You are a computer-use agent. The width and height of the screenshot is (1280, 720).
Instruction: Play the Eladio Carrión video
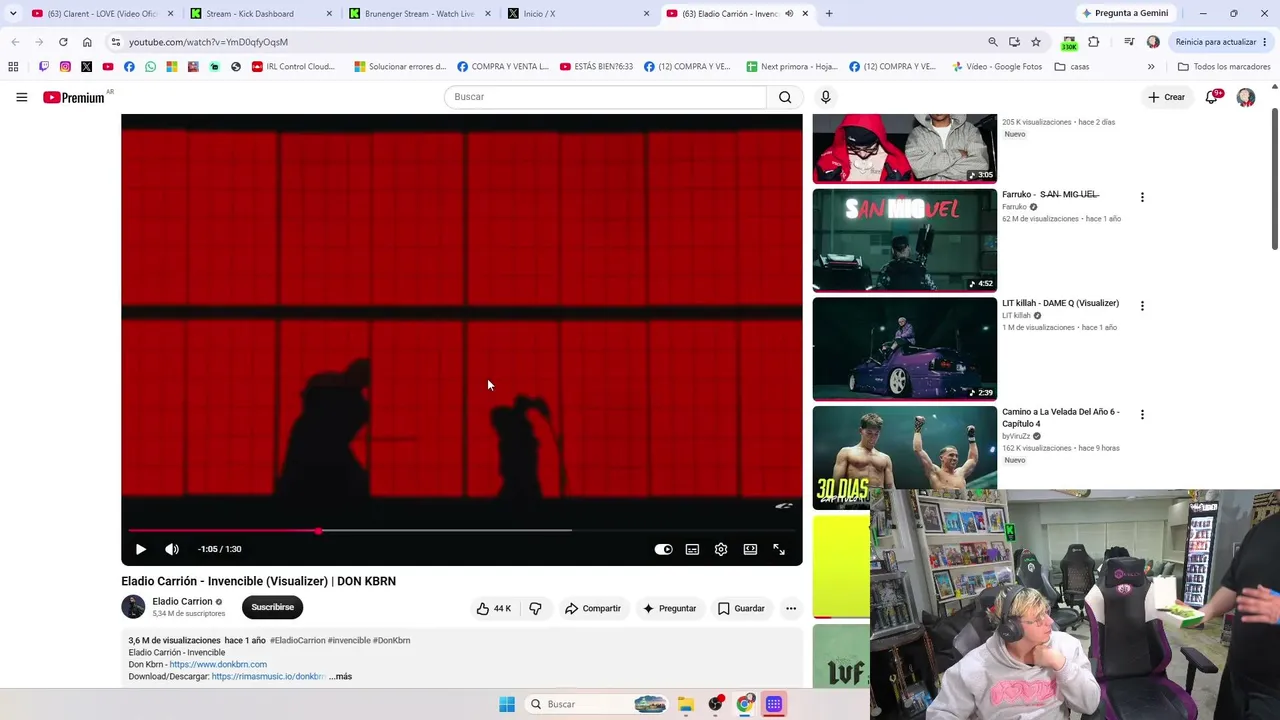(141, 549)
